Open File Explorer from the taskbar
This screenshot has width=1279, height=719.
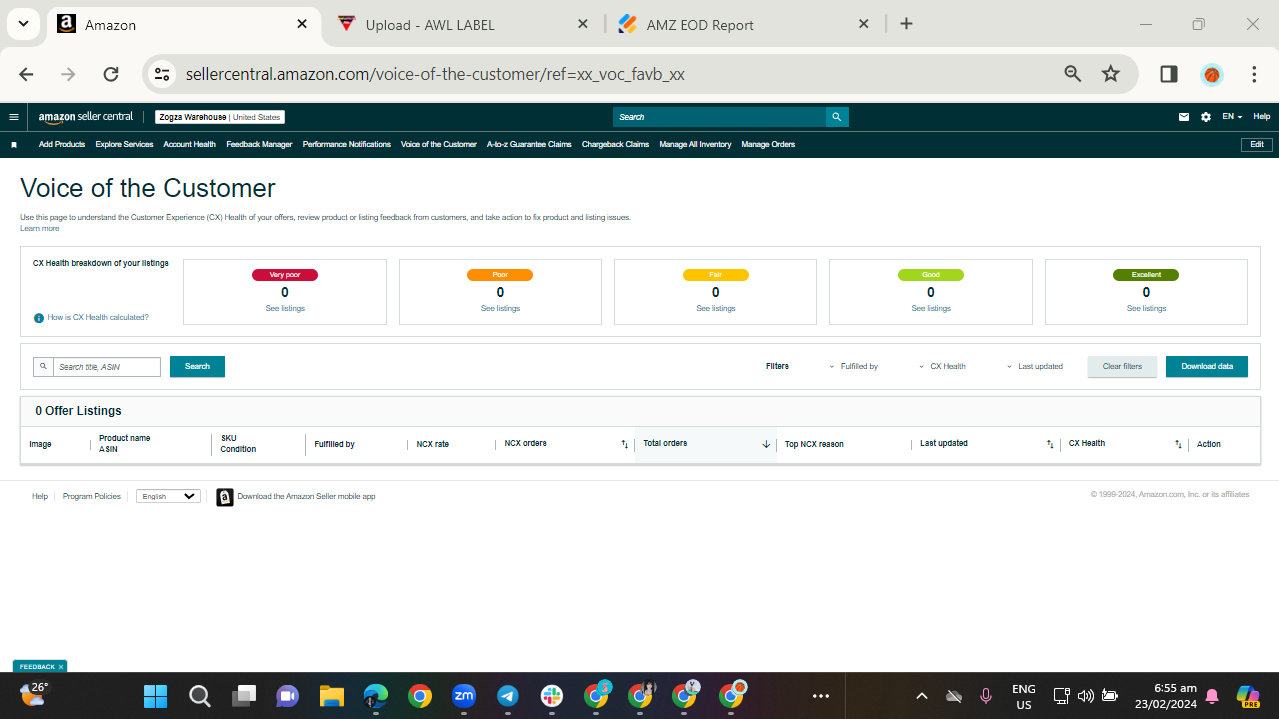[x=331, y=696]
